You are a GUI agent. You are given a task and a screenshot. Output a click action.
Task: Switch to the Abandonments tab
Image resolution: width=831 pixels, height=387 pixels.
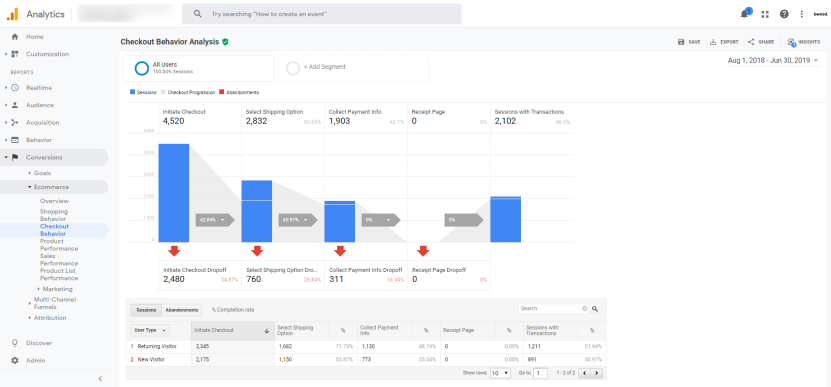tap(182, 310)
